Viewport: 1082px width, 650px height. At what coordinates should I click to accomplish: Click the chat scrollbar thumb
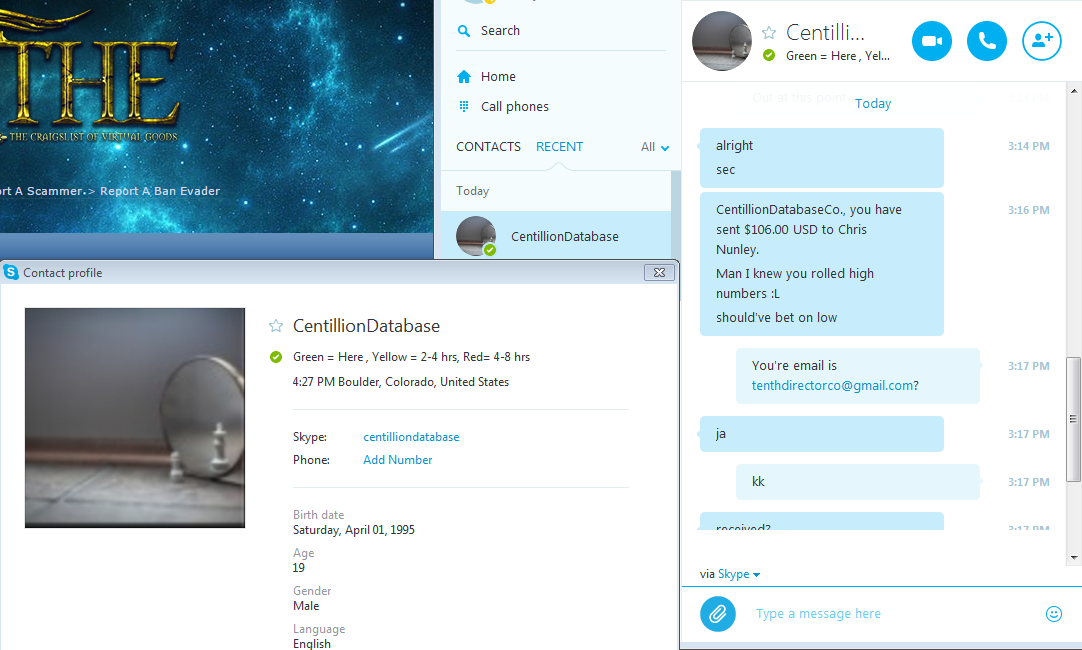click(1074, 419)
